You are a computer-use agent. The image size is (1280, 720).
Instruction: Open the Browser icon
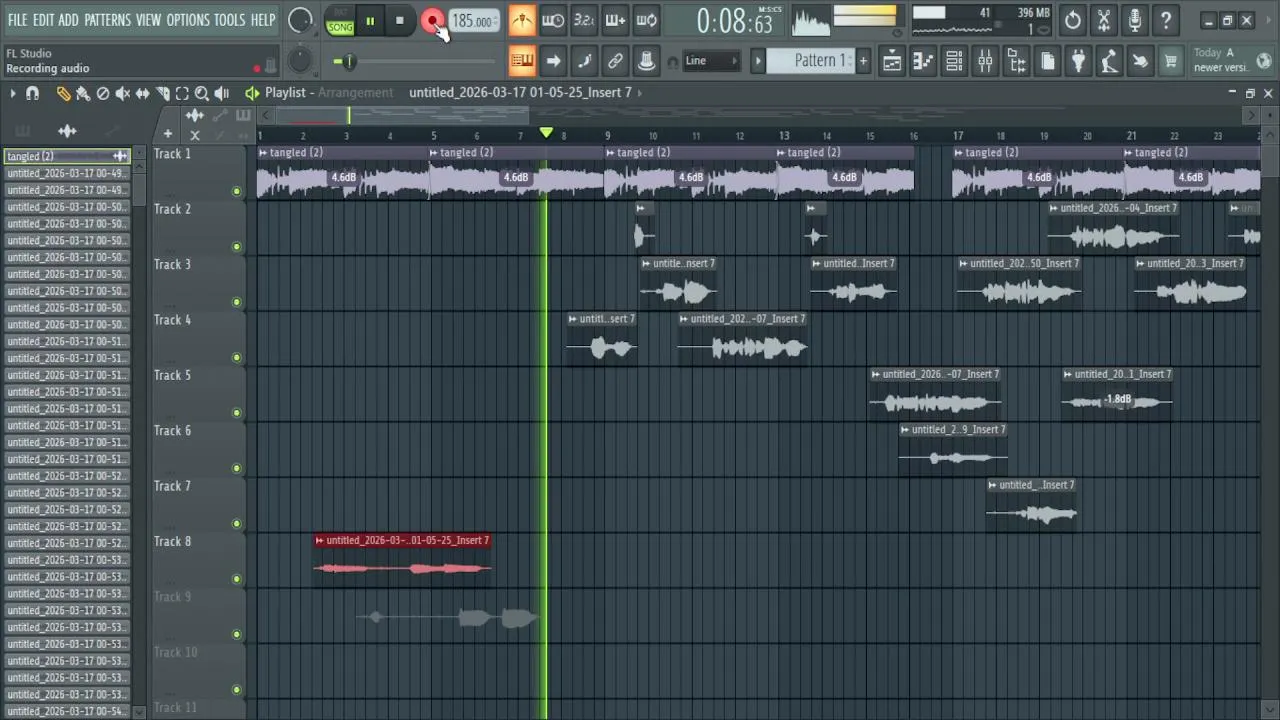coord(1016,61)
